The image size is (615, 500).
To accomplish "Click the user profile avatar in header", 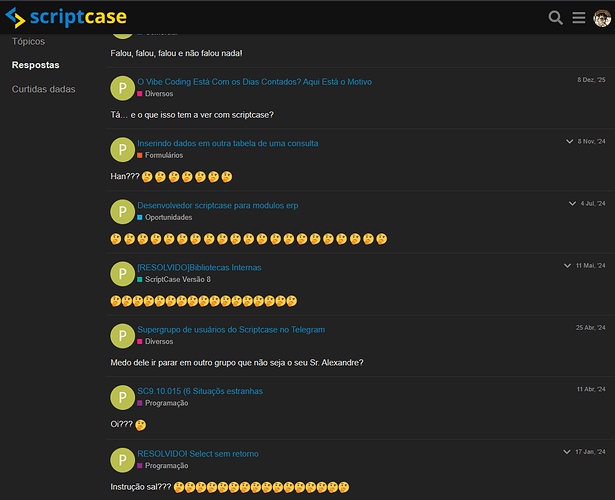I will coord(601,17).
